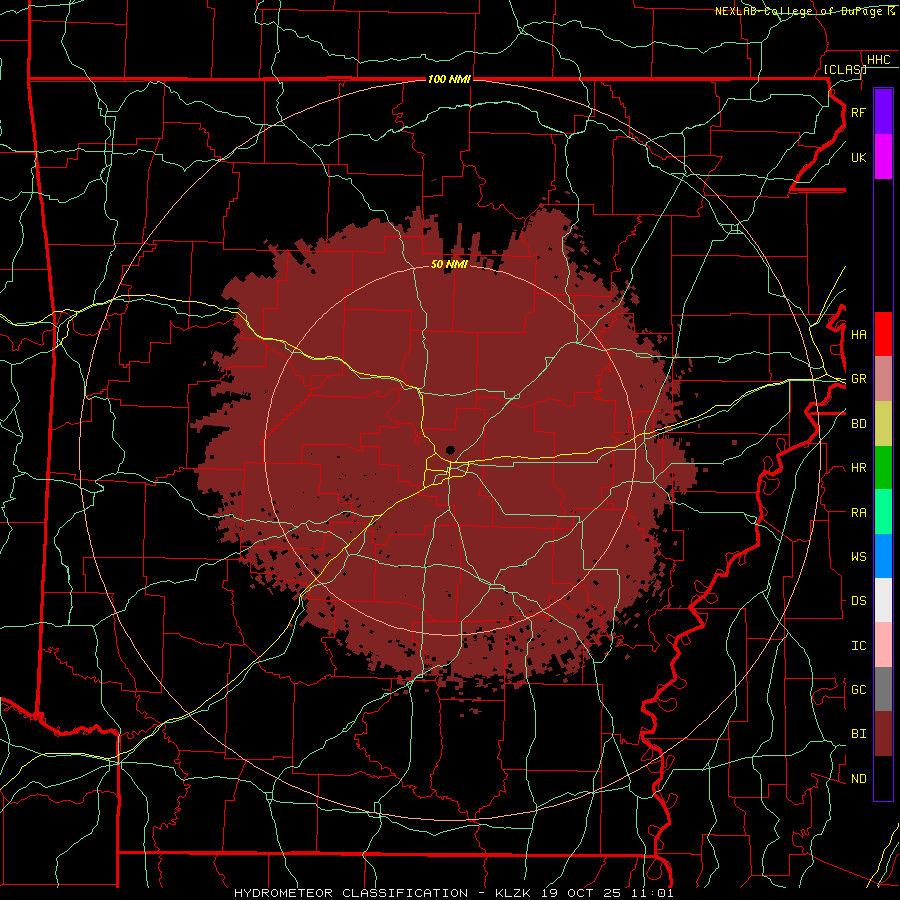Click the UK magenta legend swatch

pos(883,157)
